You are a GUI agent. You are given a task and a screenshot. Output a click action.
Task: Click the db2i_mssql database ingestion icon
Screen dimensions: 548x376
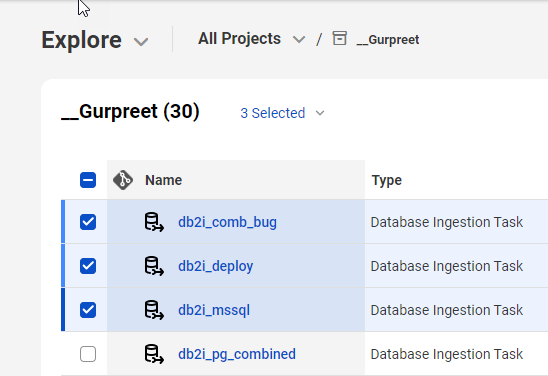[154, 310]
